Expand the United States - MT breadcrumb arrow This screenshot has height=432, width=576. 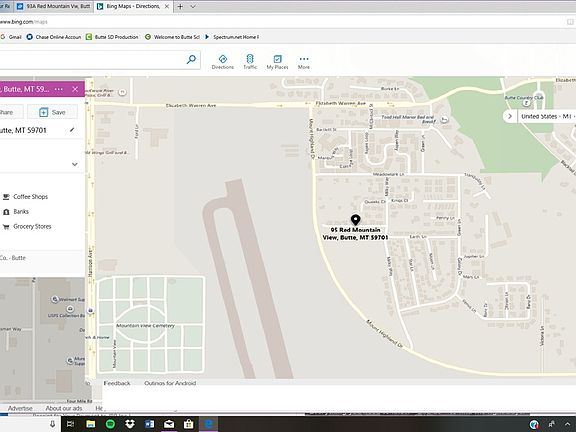510,116
